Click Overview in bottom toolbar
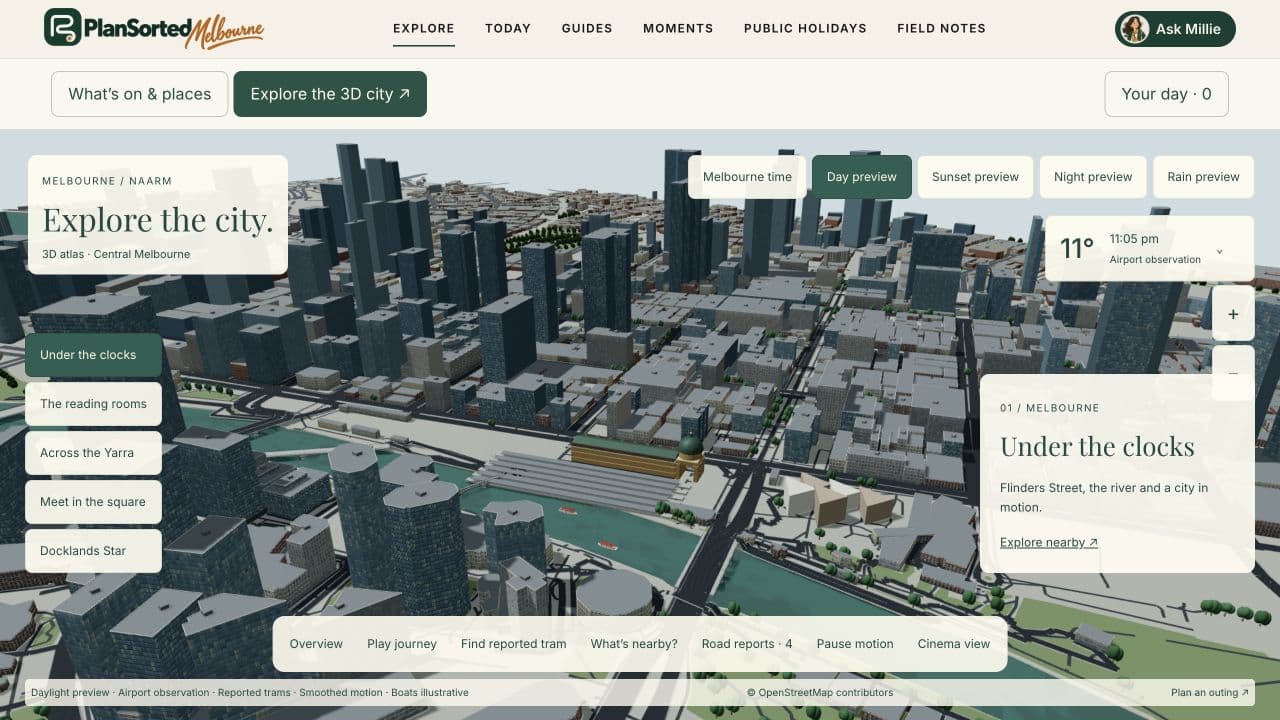This screenshot has height=720, width=1280. pos(316,644)
